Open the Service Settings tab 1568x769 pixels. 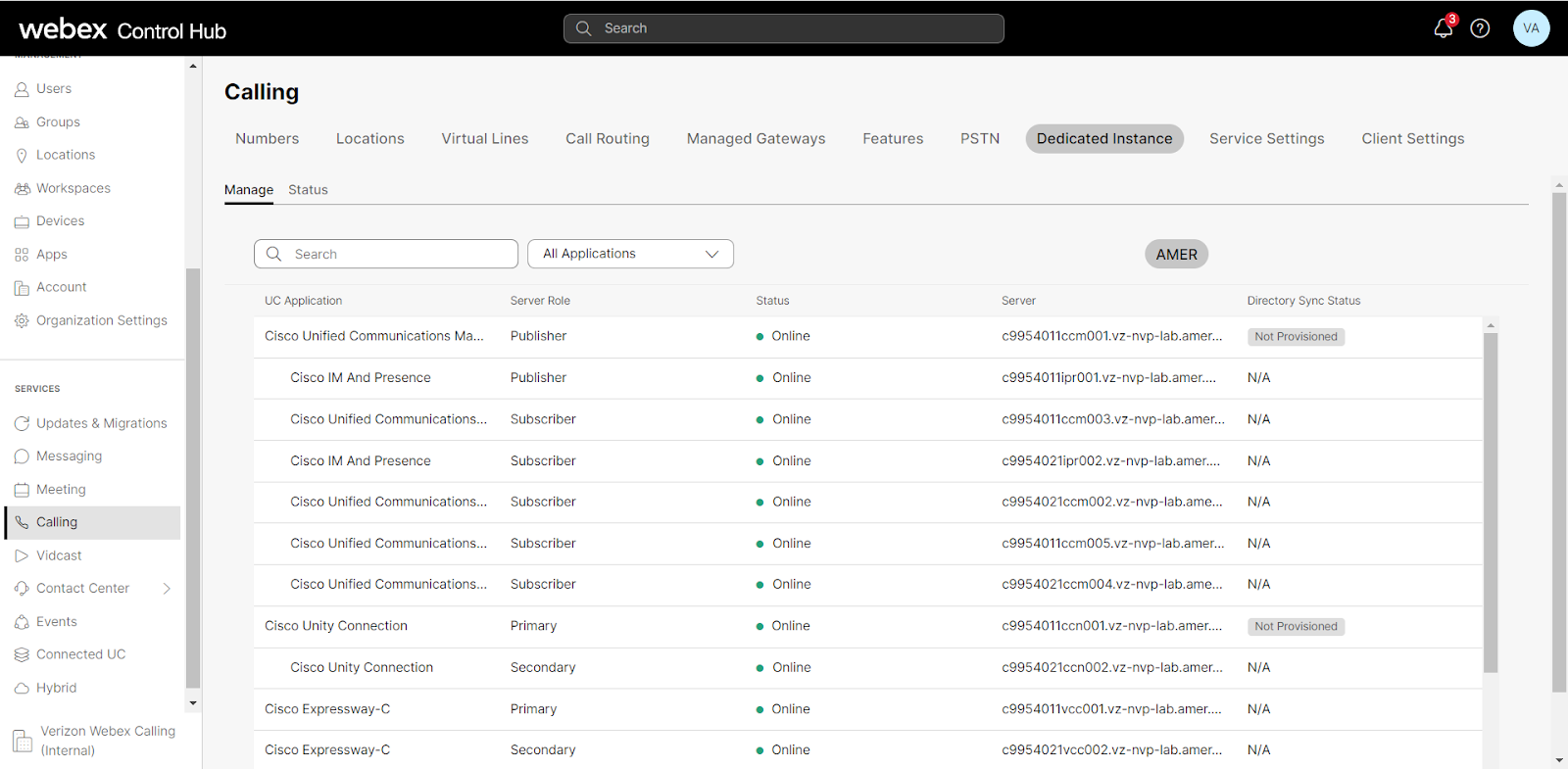click(x=1266, y=139)
